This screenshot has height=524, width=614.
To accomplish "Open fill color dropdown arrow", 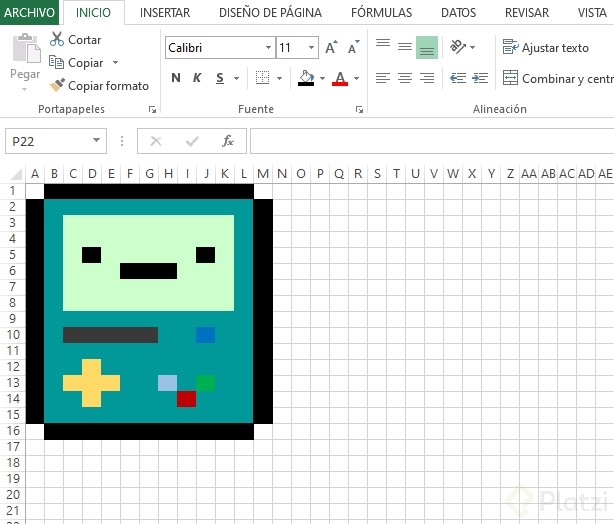I will click(x=322, y=78).
